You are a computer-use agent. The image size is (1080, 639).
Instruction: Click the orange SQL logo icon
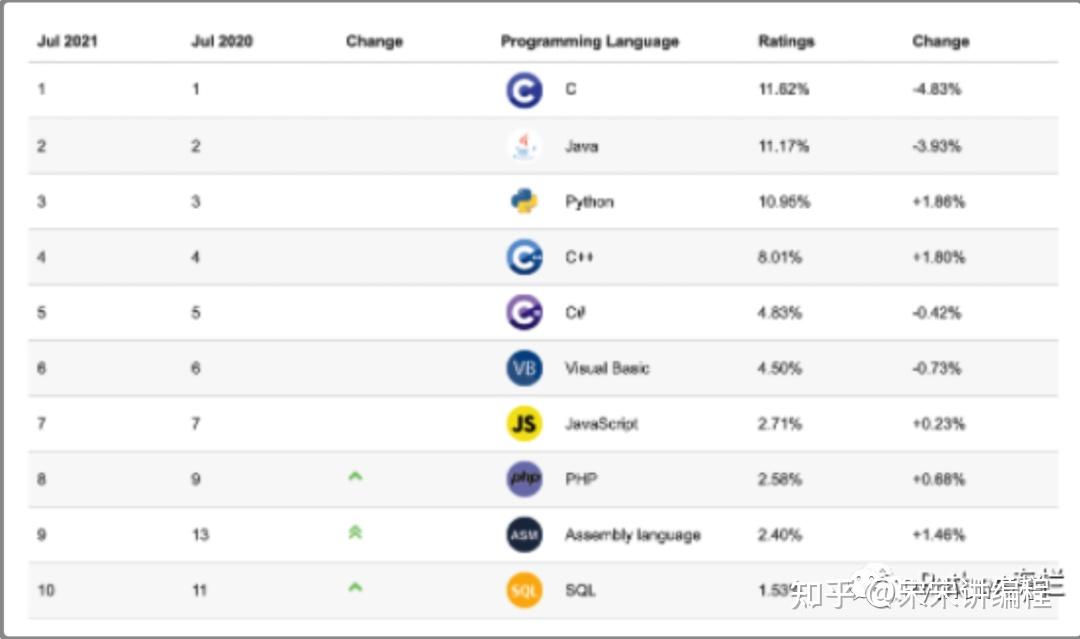point(524,590)
